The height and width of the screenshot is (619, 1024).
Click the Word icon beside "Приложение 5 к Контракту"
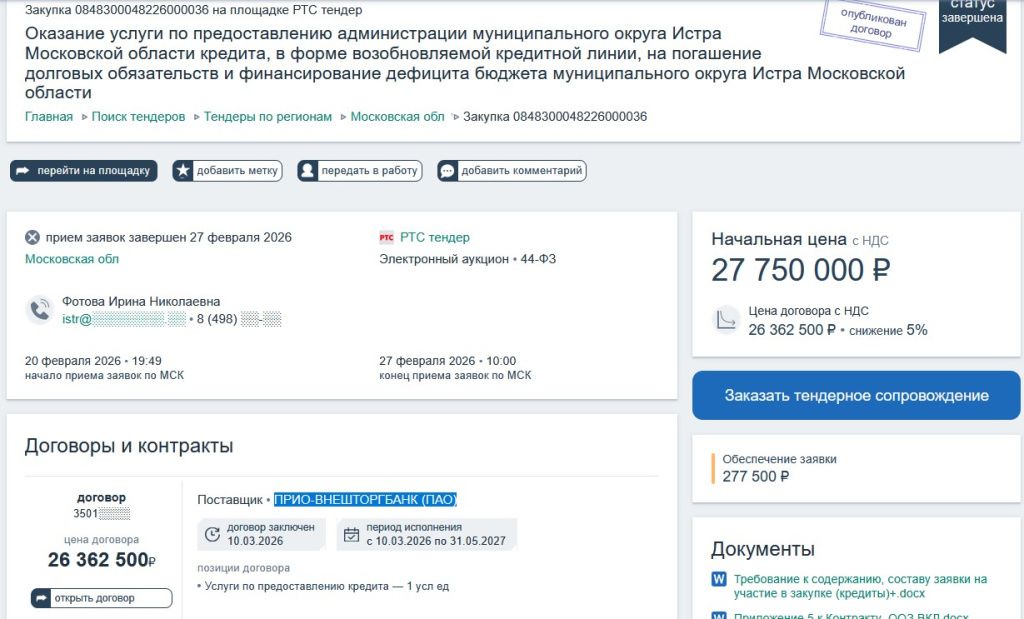pyautogui.click(x=717, y=613)
